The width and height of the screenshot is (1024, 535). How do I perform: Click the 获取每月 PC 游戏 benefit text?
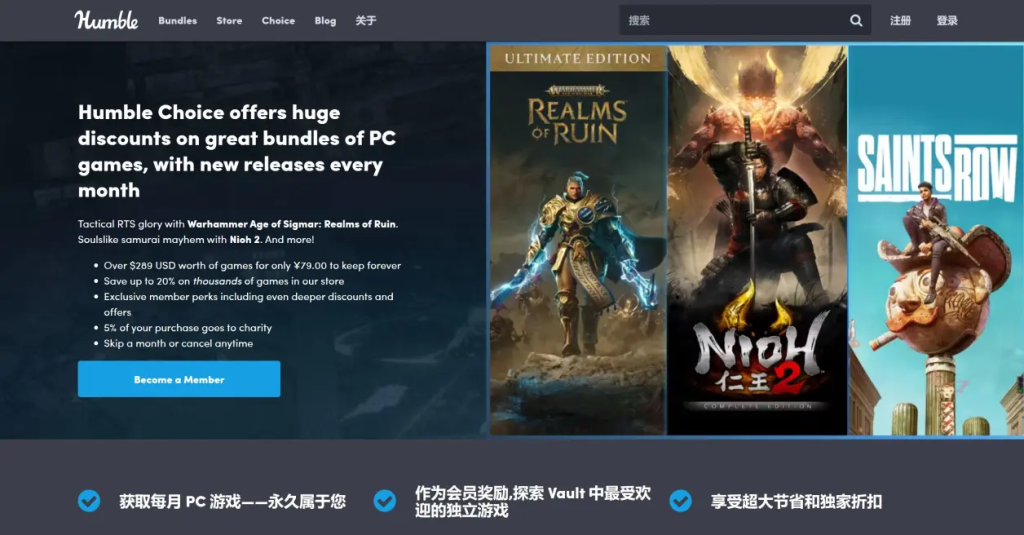tap(232, 501)
